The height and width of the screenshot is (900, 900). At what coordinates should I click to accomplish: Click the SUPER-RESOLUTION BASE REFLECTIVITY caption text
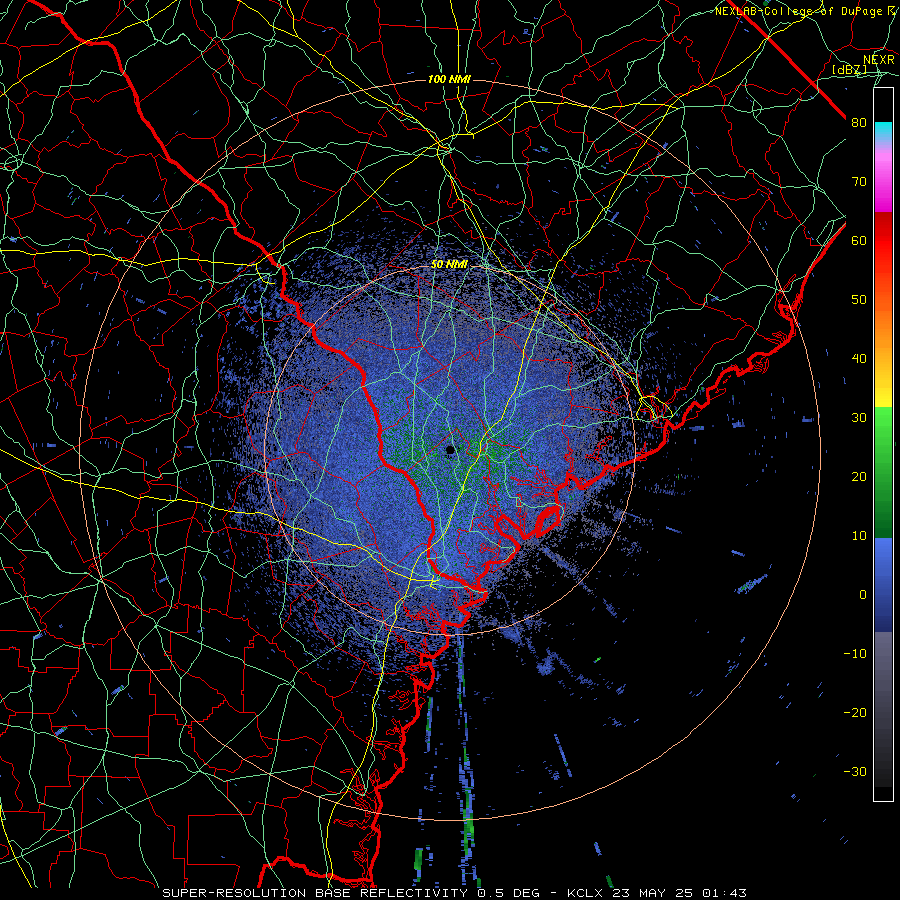[313, 893]
